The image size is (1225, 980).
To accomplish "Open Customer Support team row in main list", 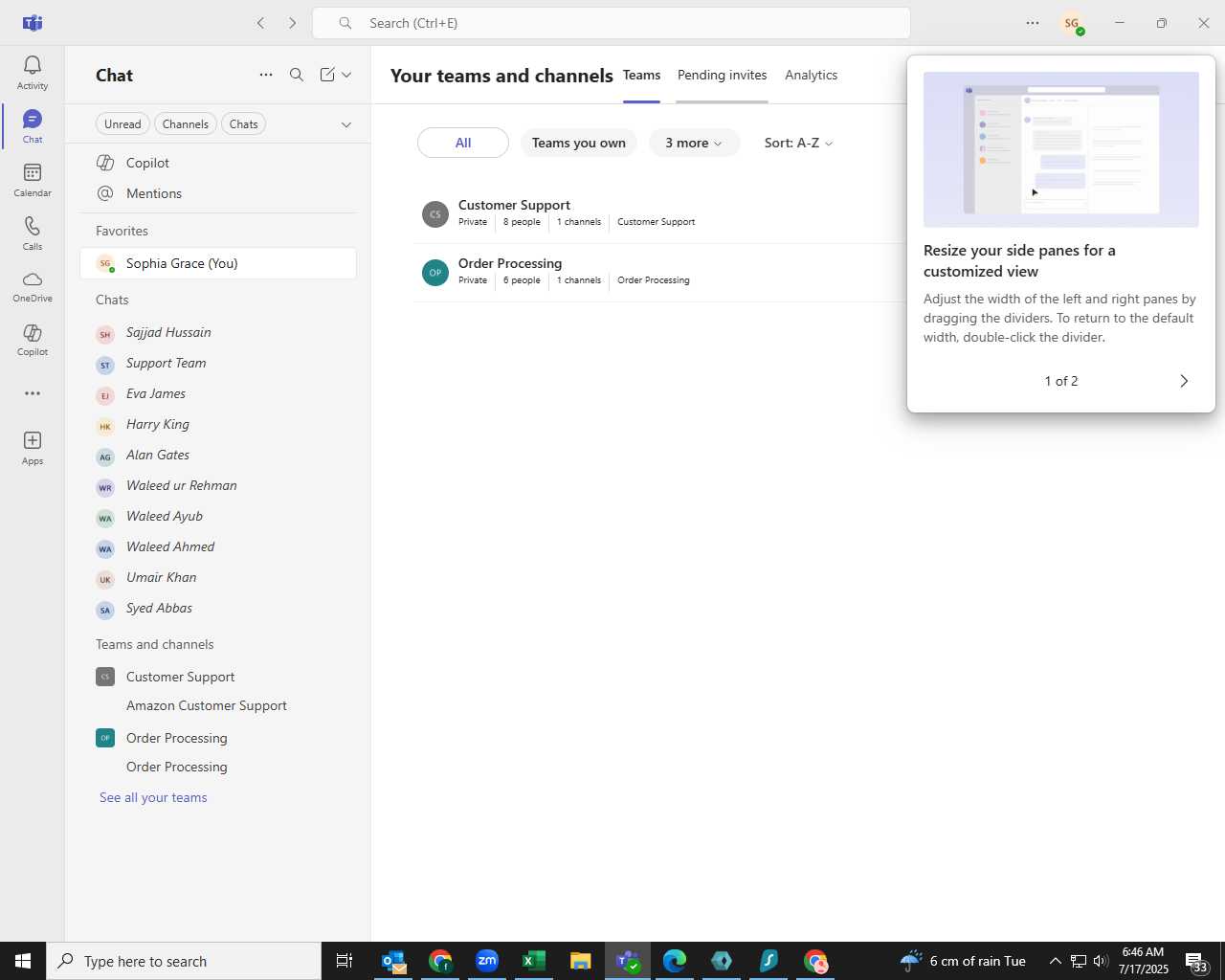I will [660, 214].
